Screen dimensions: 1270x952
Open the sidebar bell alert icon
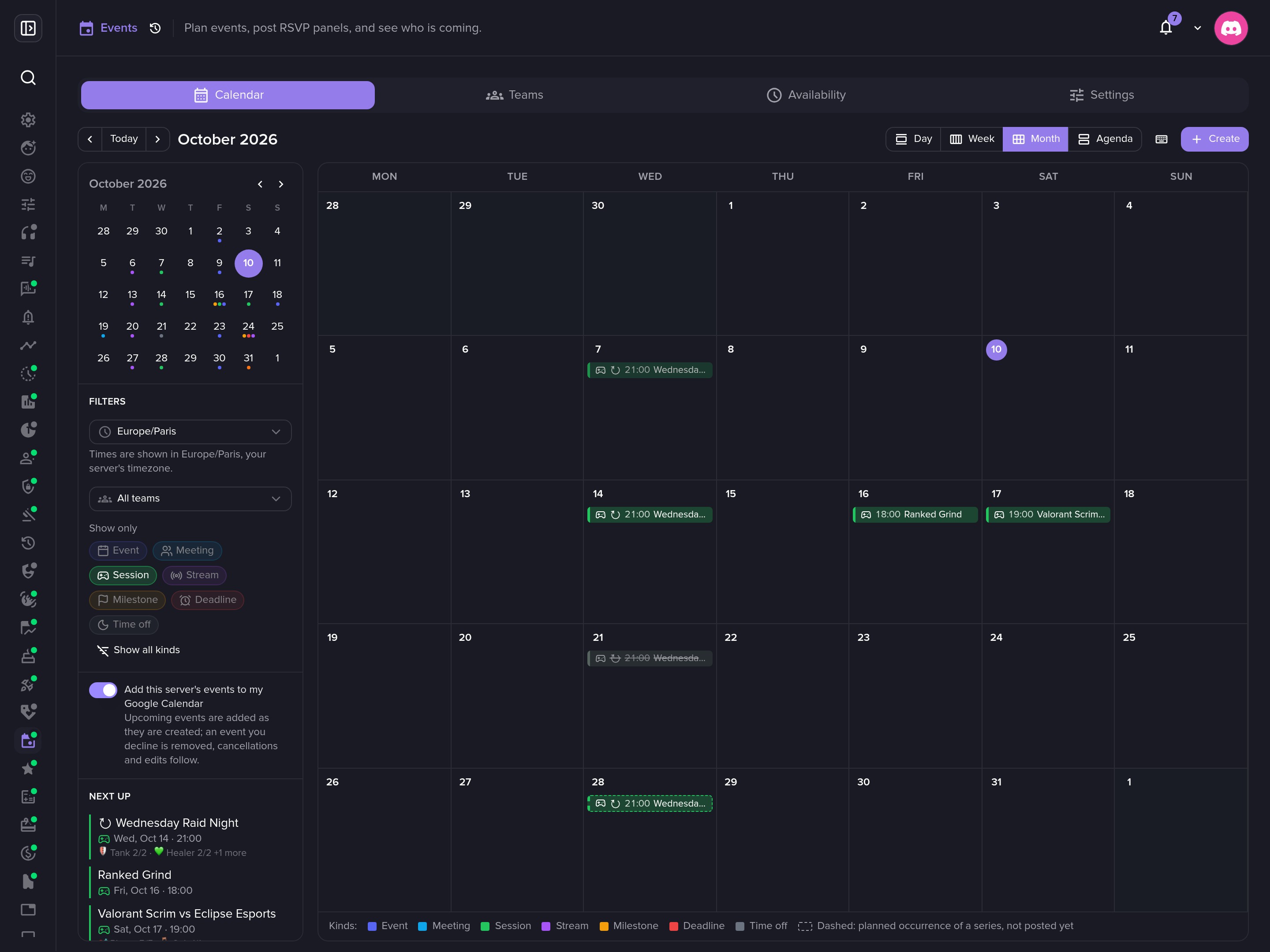(28, 317)
